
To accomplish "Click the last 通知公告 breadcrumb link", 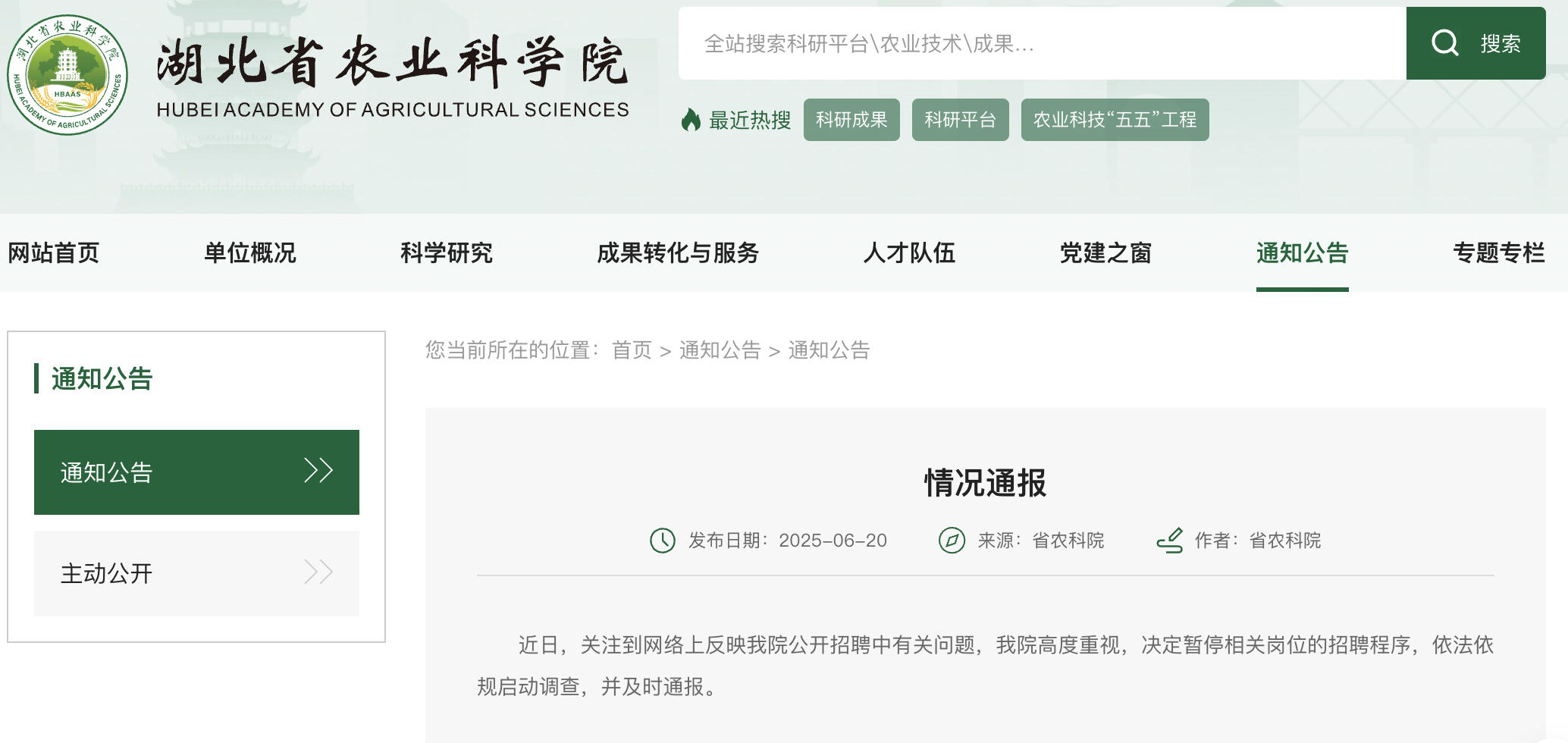I will (x=829, y=350).
